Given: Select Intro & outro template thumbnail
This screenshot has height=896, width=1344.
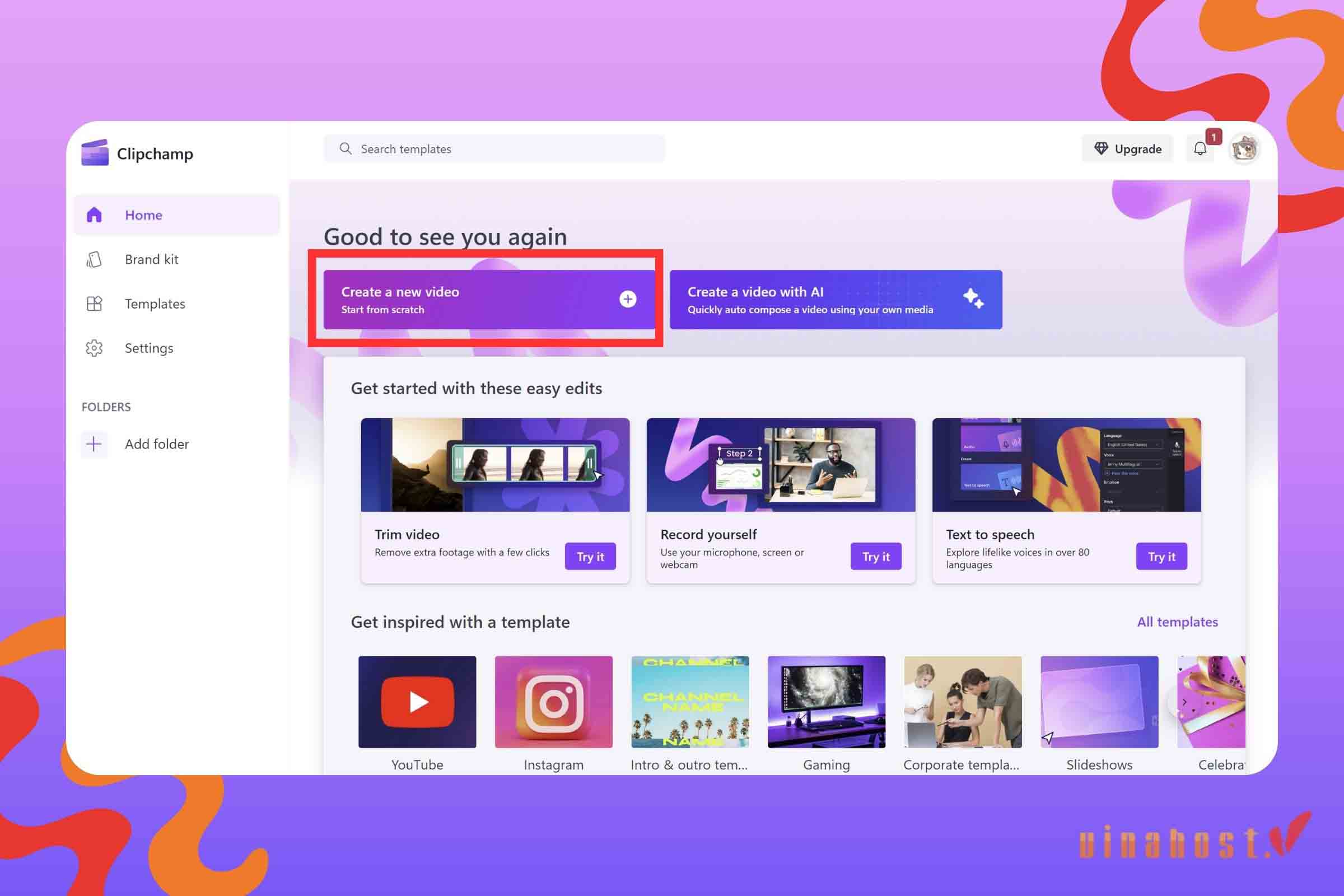Looking at the screenshot, I should (690, 702).
